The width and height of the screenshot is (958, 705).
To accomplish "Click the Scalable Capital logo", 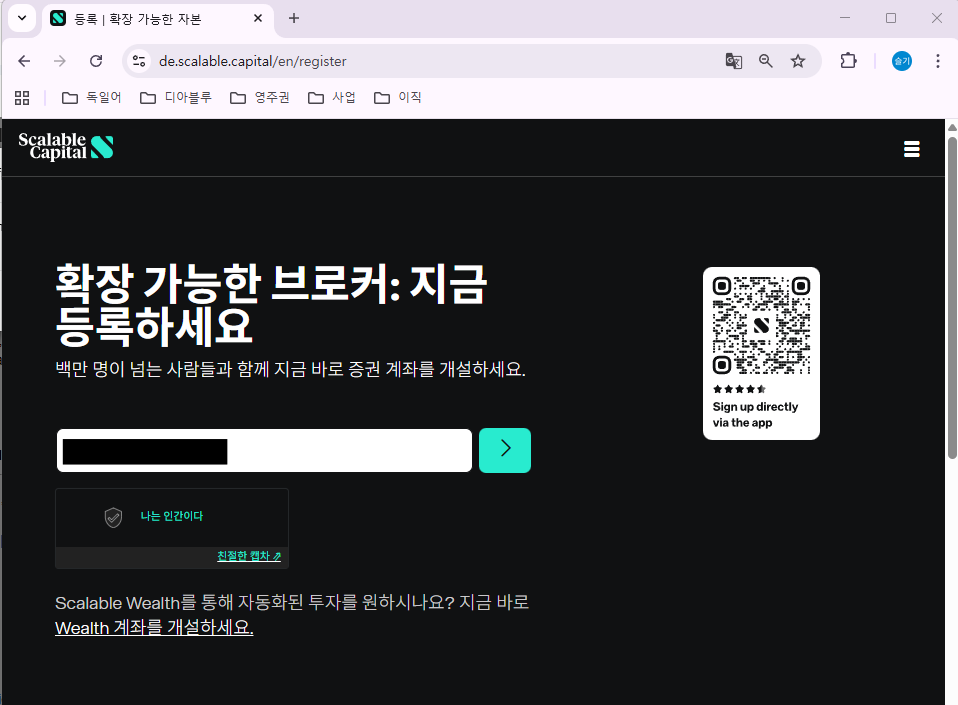I will [66, 147].
